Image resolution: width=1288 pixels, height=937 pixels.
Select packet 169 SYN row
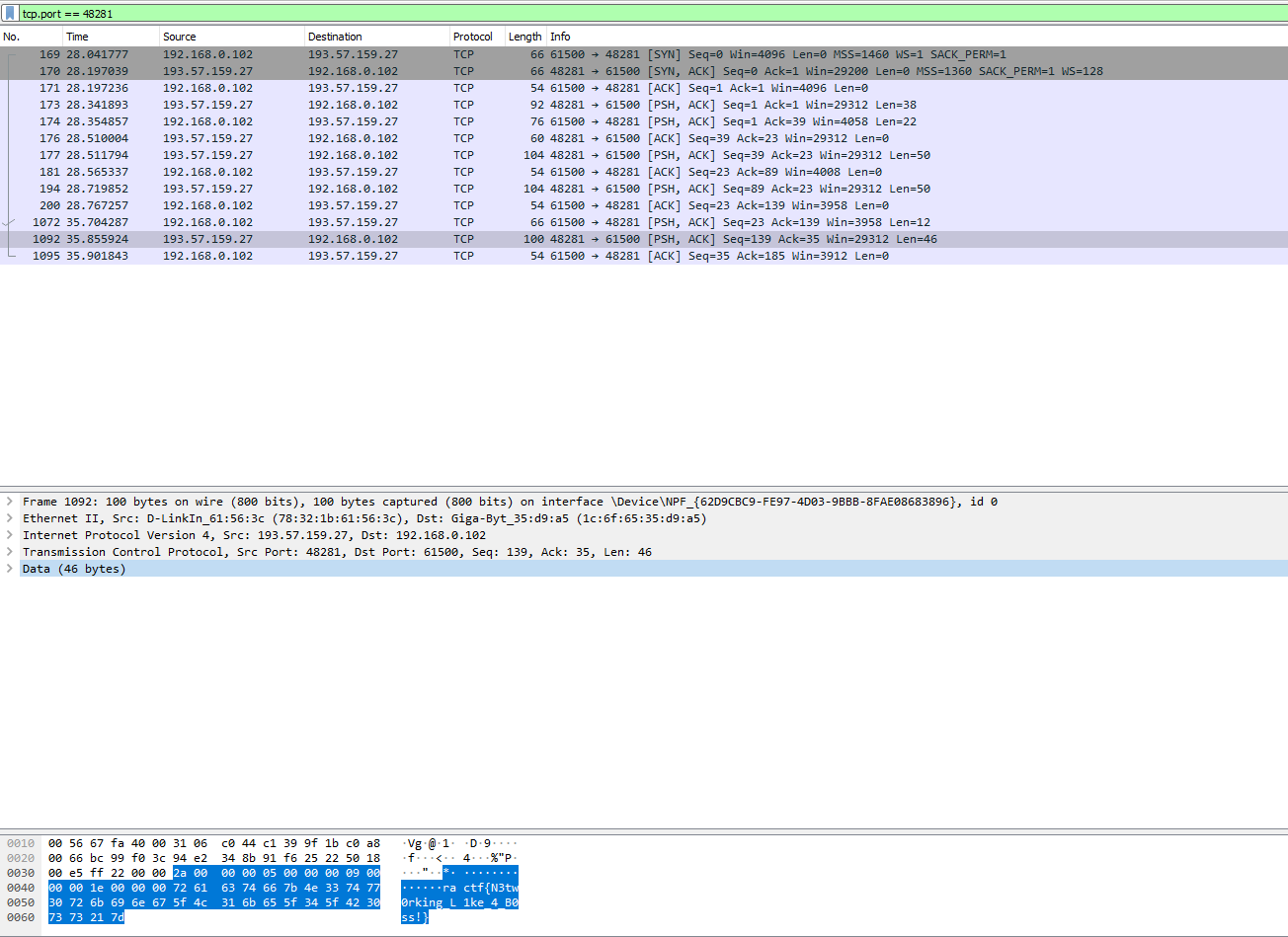pyautogui.click(x=644, y=54)
